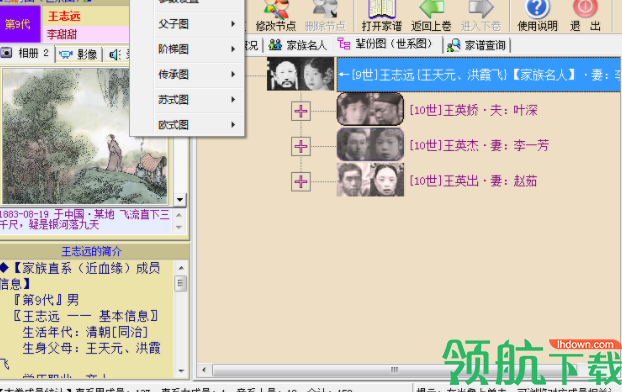Click the 生活年代：清朝[同治] line
Screen dimensions: 622x392
point(85,332)
